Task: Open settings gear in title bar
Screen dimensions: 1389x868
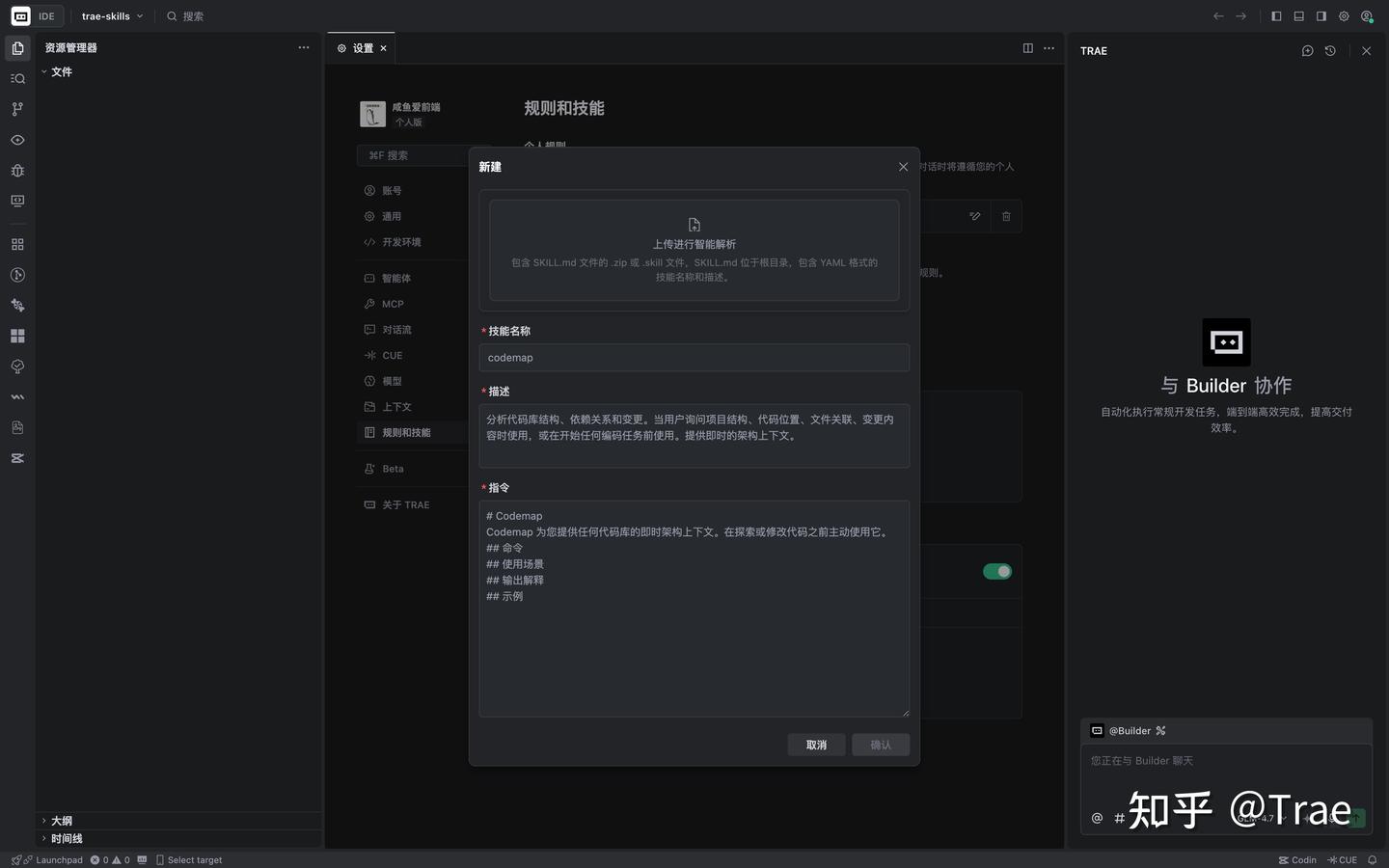Action: pyautogui.click(x=1344, y=16)
